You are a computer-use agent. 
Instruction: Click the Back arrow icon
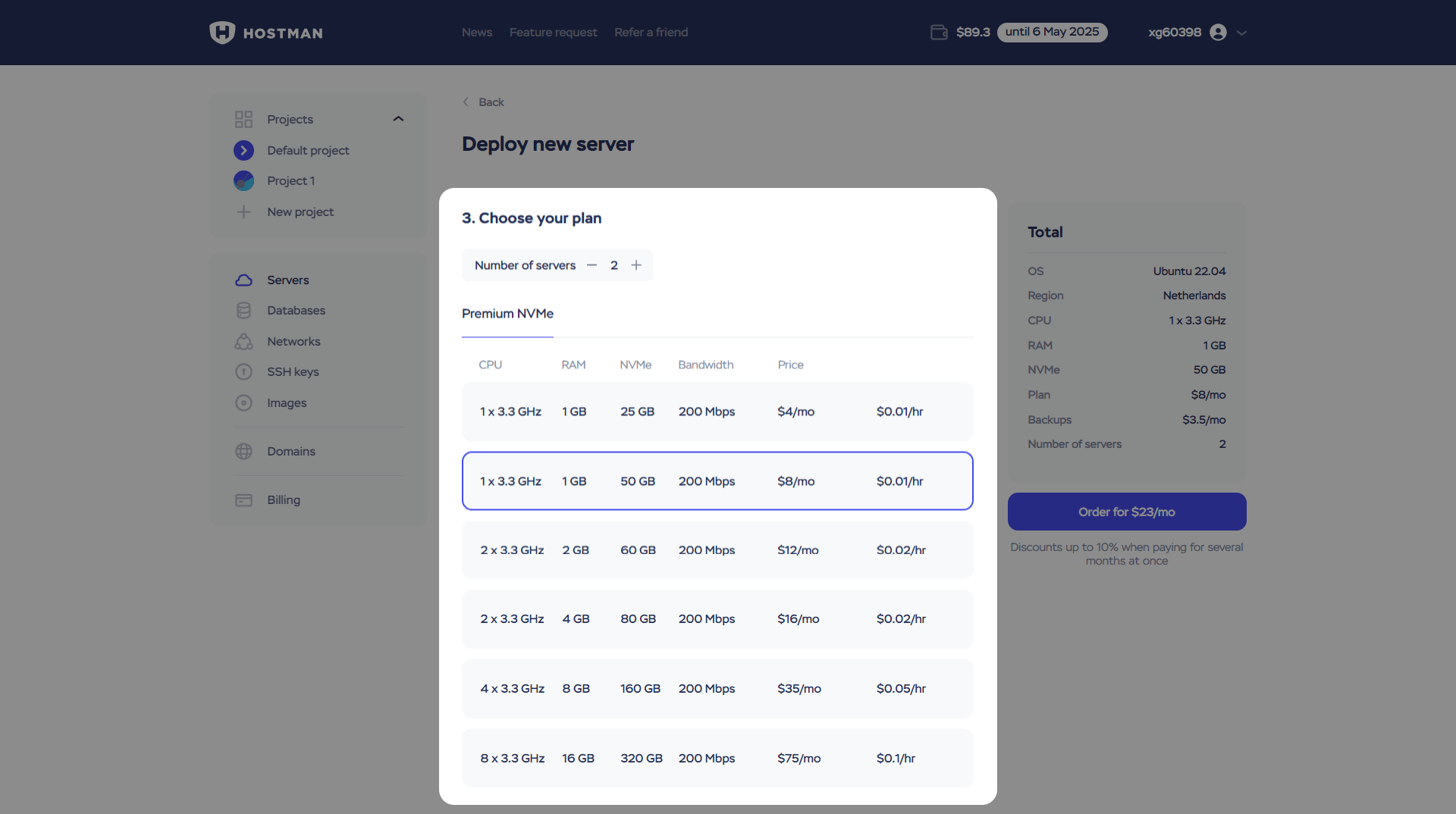point(466,102)
